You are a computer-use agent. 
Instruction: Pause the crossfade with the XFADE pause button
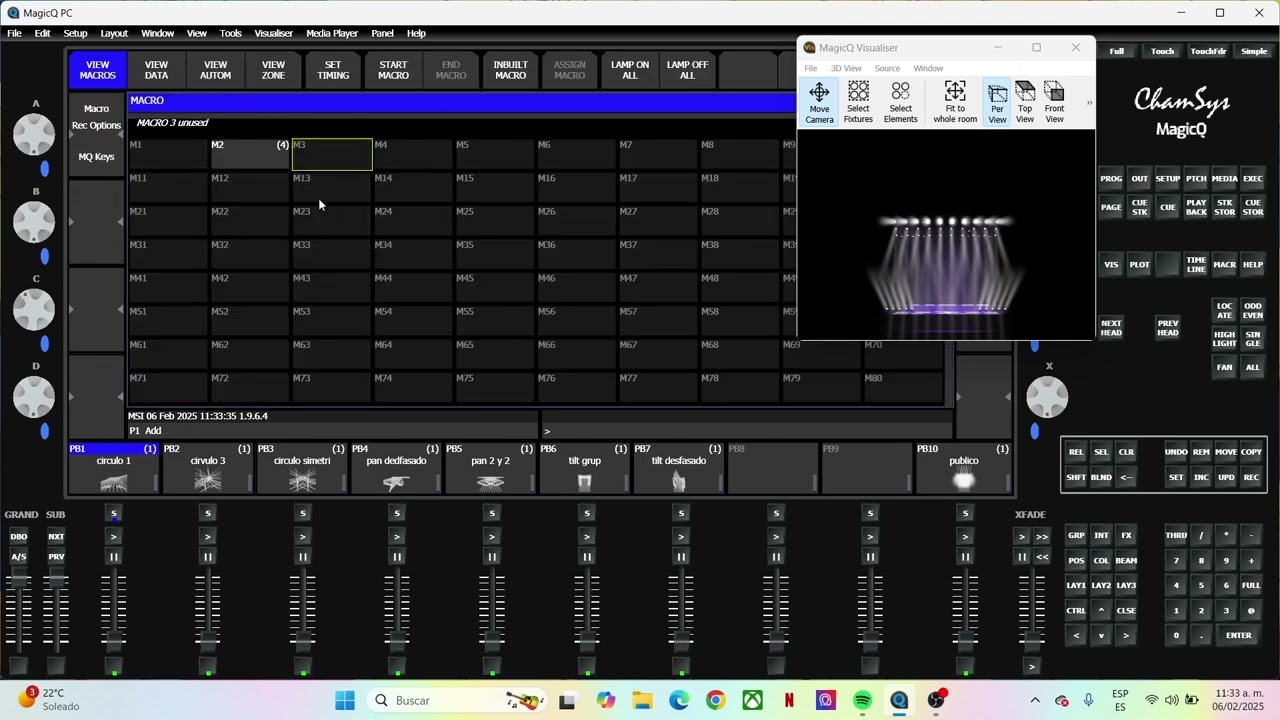click(1022, 557)
